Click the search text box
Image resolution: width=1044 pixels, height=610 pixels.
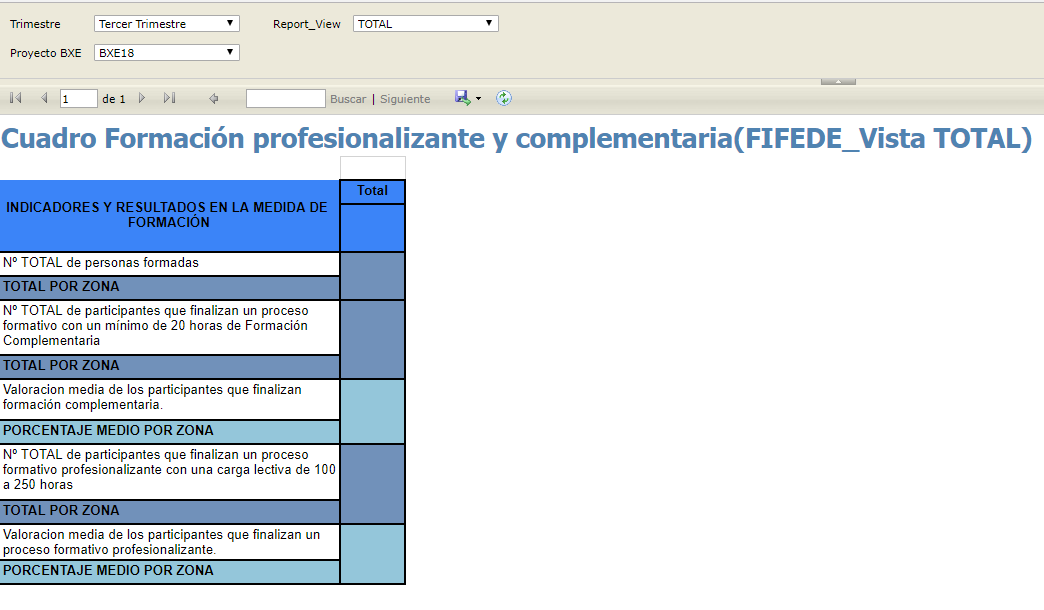point(286,99)
